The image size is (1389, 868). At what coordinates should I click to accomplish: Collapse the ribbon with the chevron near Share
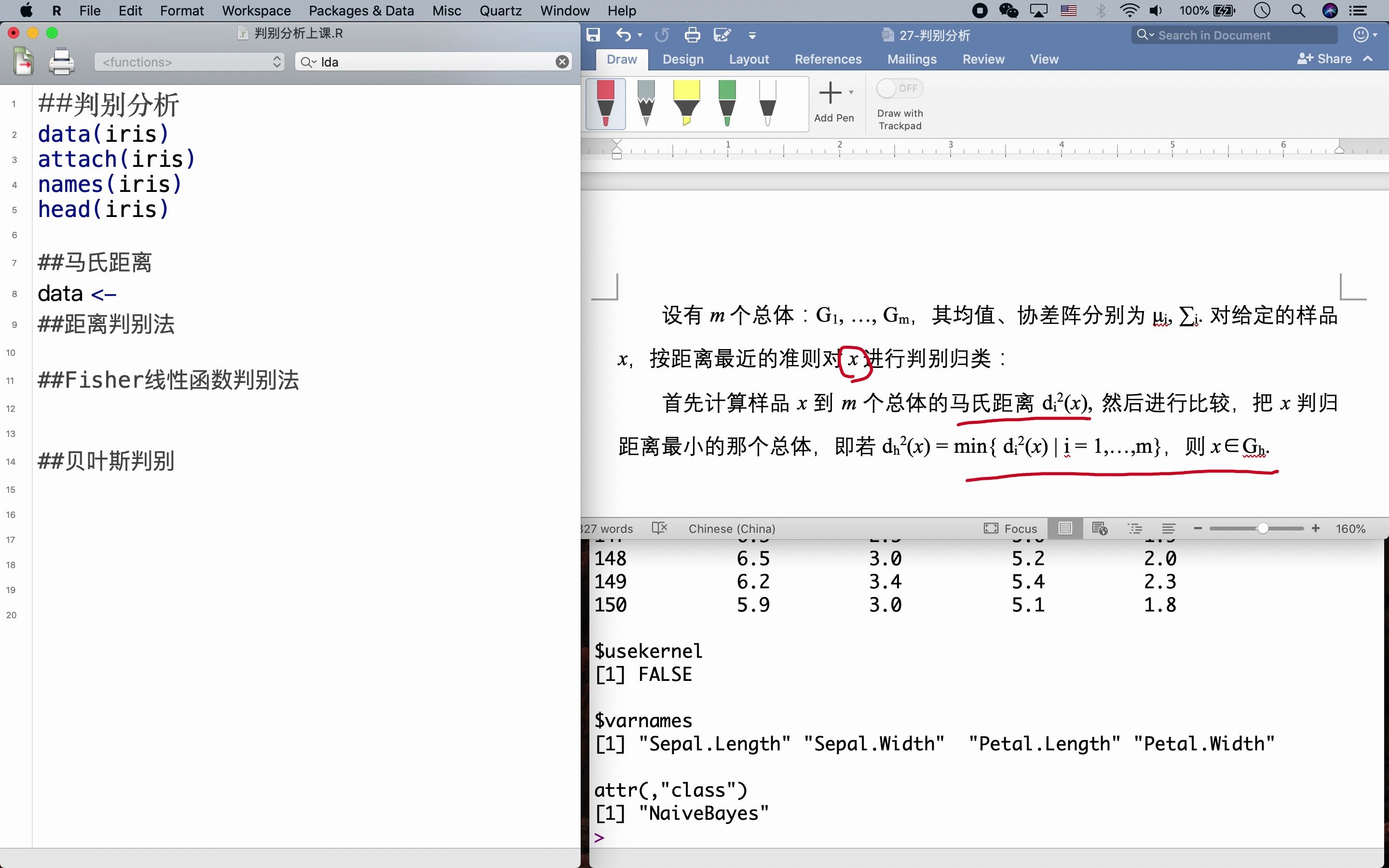[1368, 58]
